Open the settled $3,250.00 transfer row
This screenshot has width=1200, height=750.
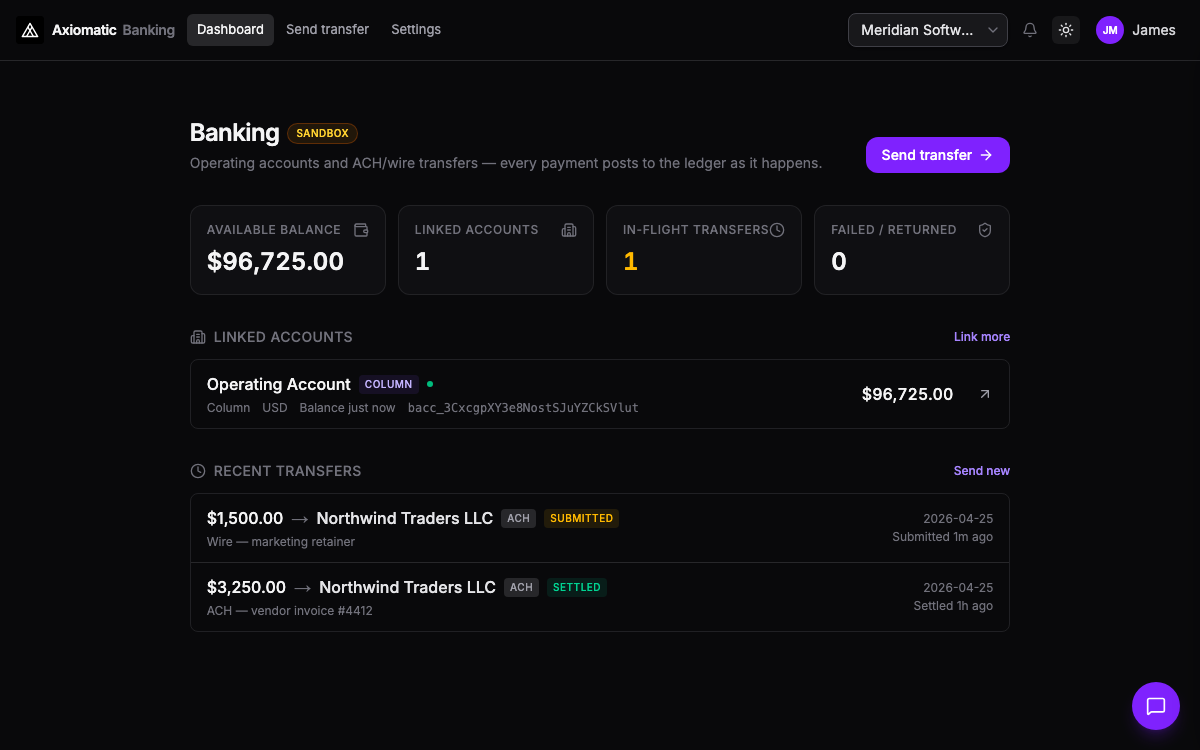(x=600, y=597)
